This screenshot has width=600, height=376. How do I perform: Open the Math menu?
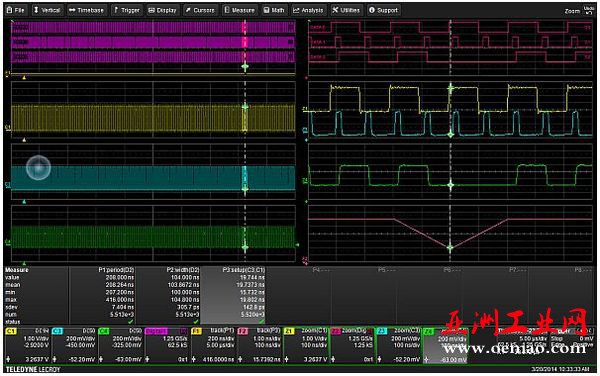(x=274, y=10)
